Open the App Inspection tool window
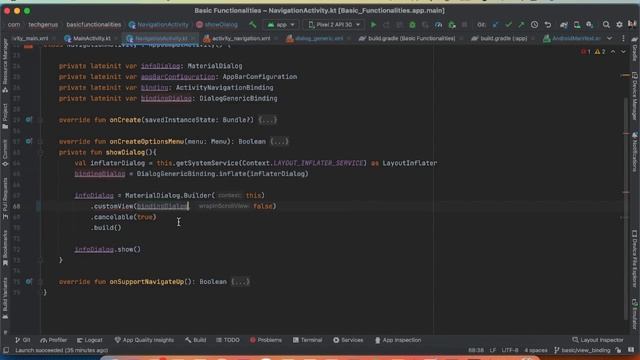The width and height of the screenshot is (640, 360). click(x=398, y=340)
